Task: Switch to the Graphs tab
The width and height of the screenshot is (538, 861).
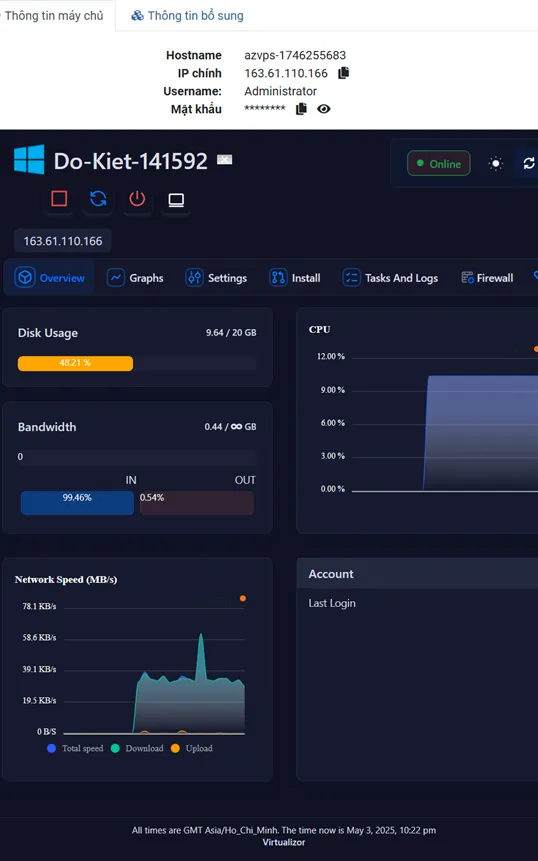Action: pyautogui.click(x=135, y=278)
